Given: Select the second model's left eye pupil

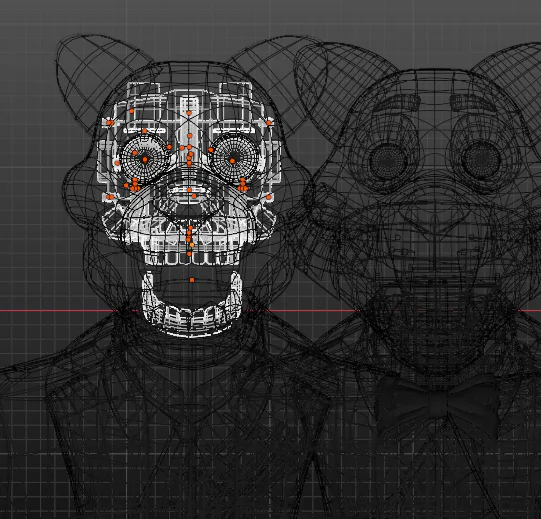Looking at the screenshot, I should [x=388, y=160].
